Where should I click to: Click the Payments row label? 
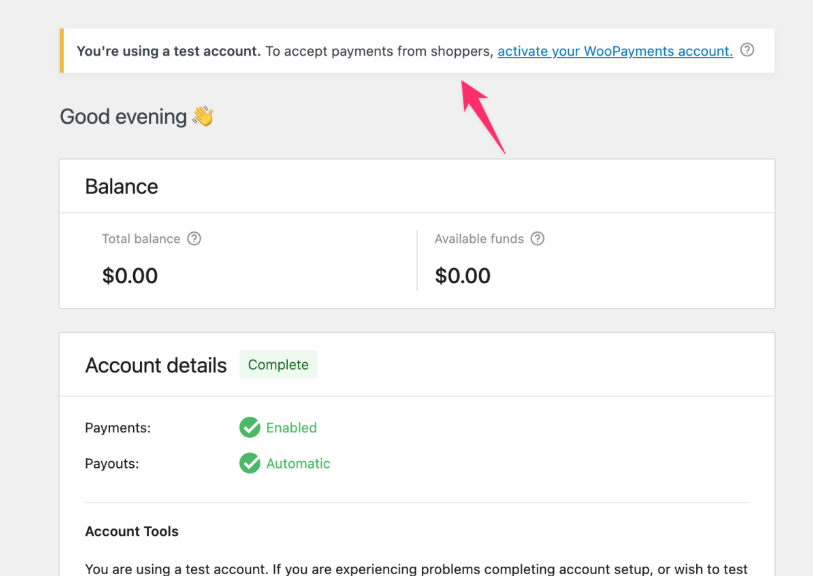coord(117,427)
